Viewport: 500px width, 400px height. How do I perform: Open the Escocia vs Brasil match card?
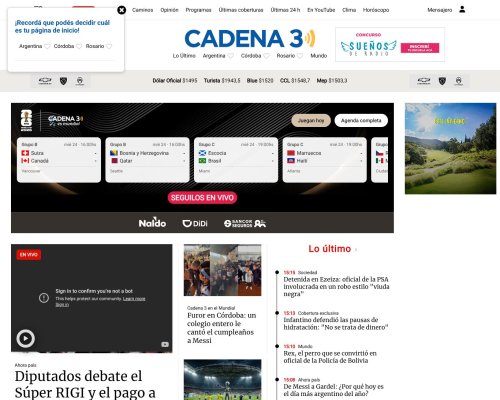pyautogui.click(x=236, y=160)
